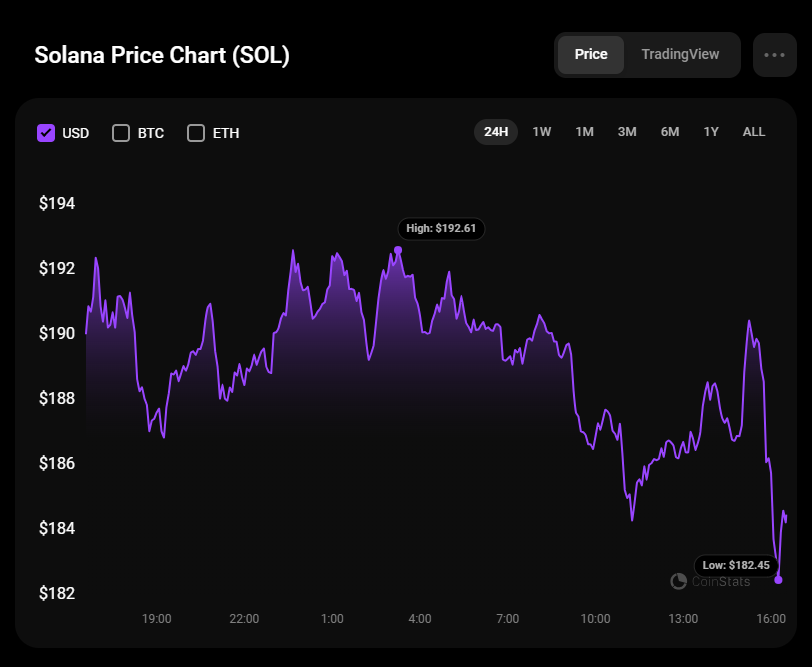Click the high point marker dot
The image size is (812, 667).
coord(398,250)
